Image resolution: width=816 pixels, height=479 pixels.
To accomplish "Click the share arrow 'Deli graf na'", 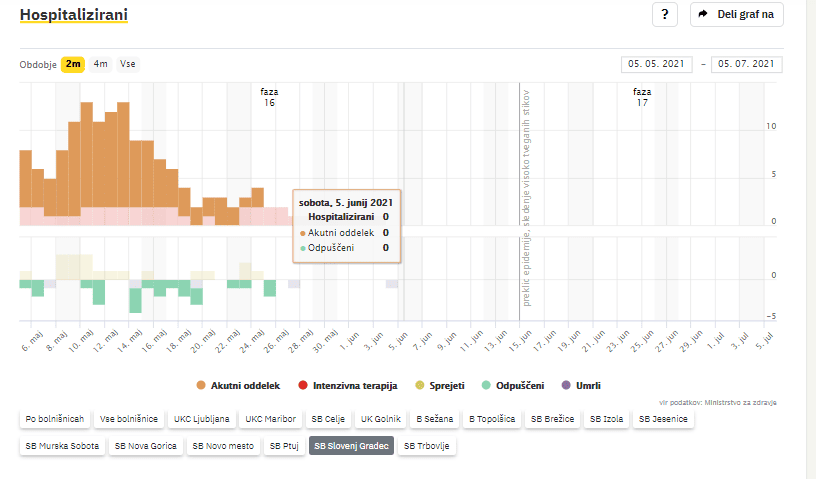I will [x=736, y=14].
